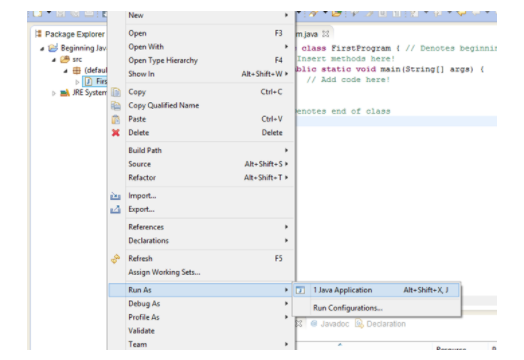This screenshot has width=524, height=360.
Task: Click the Declaration view icon
Action: (359, 324)
